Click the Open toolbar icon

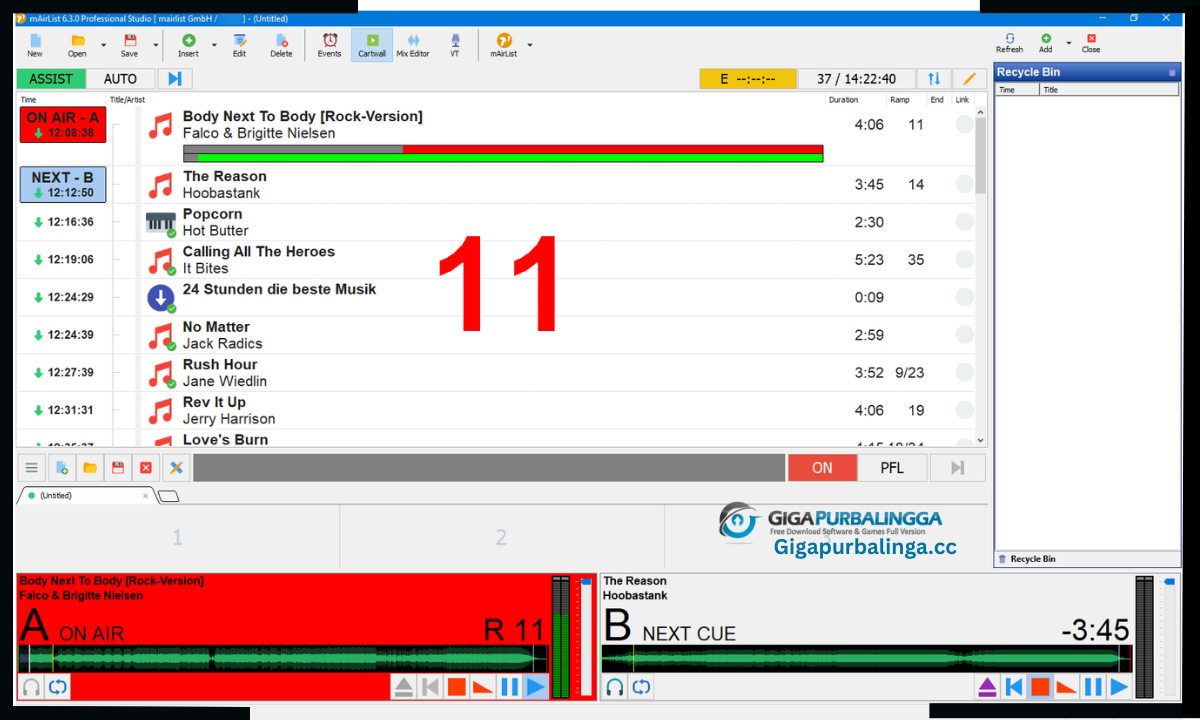point(77,45)
